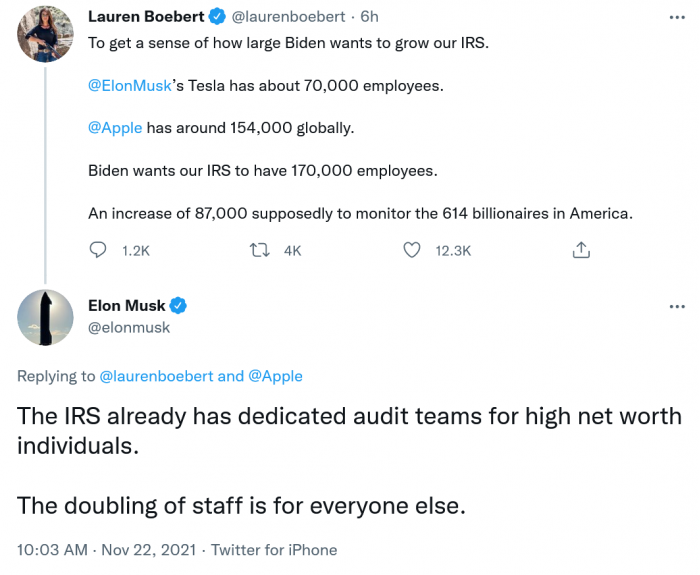Click the Twitter for iPhone source link

(x=273, y=549)
